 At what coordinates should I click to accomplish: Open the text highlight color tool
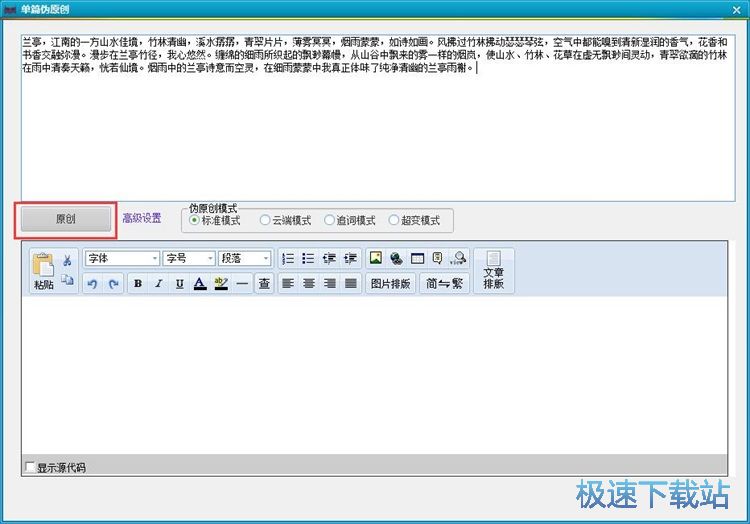[221, 284]
